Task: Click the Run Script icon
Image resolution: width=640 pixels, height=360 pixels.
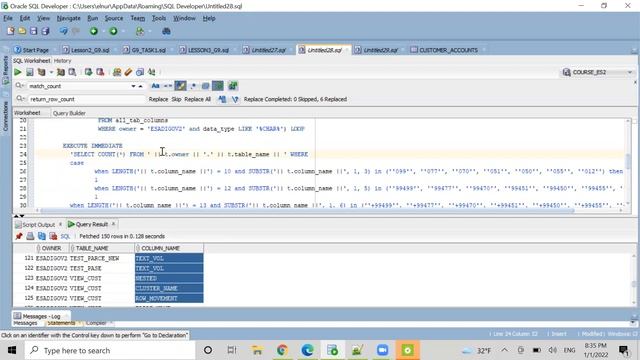Action: click(29, 72)
